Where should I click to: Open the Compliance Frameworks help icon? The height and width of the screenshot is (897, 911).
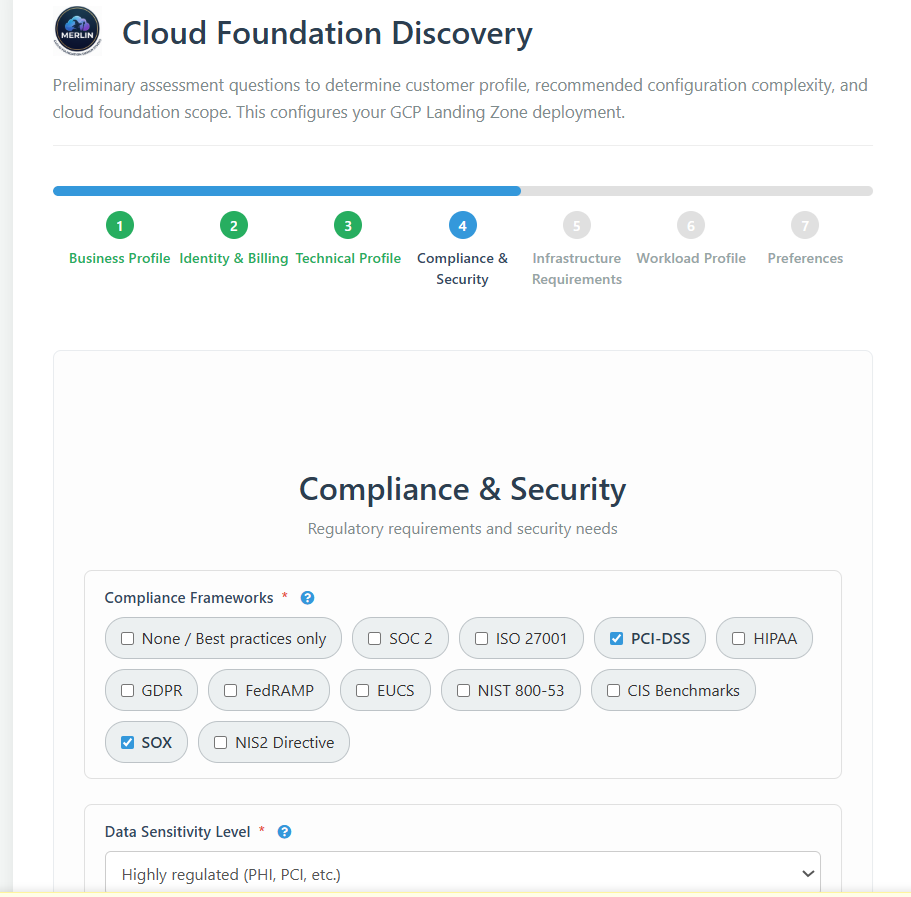307,597
